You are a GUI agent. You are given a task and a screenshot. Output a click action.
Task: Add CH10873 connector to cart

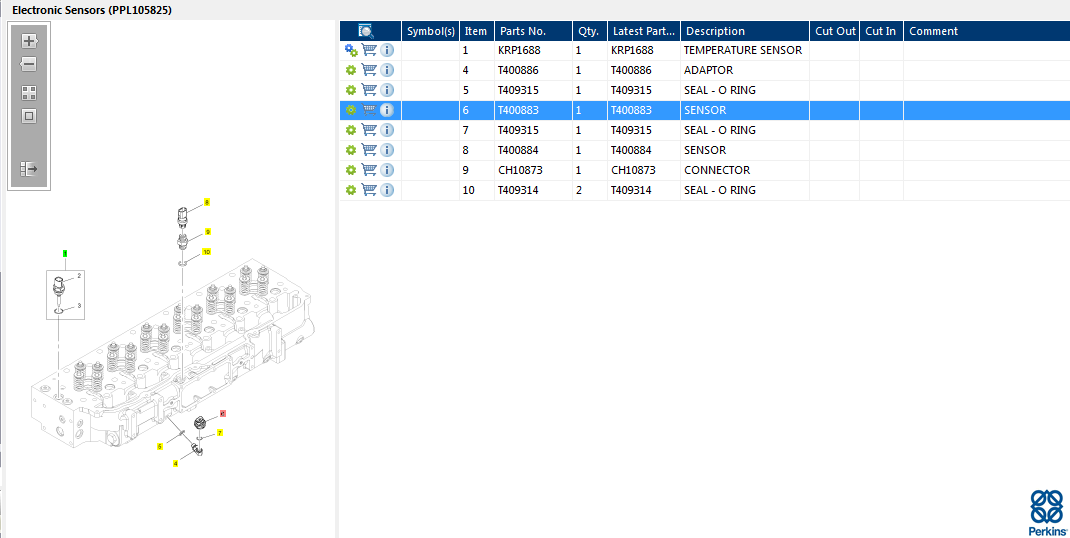pos(369,169)
